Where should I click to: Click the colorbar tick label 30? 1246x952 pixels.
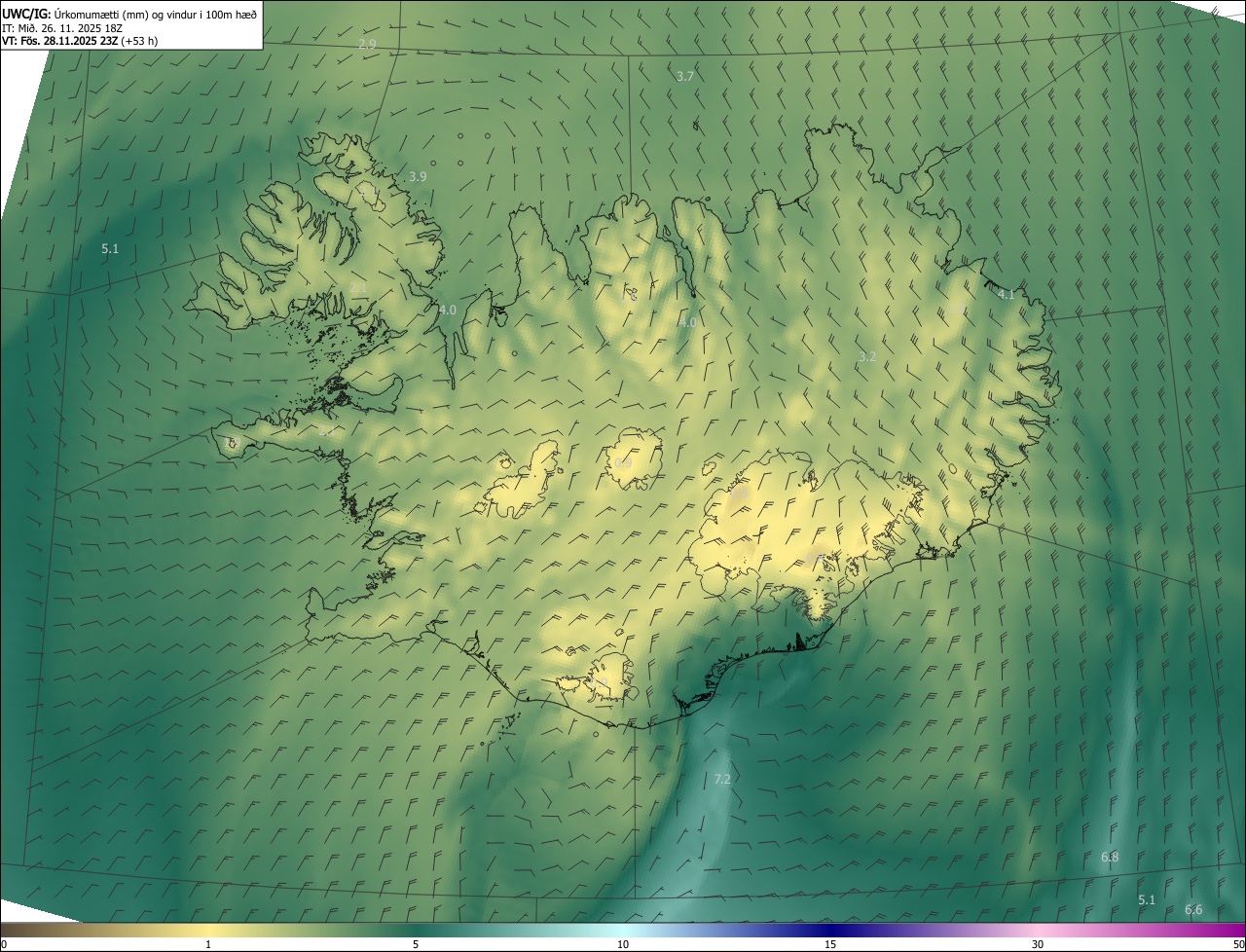tap(1038, 944)
